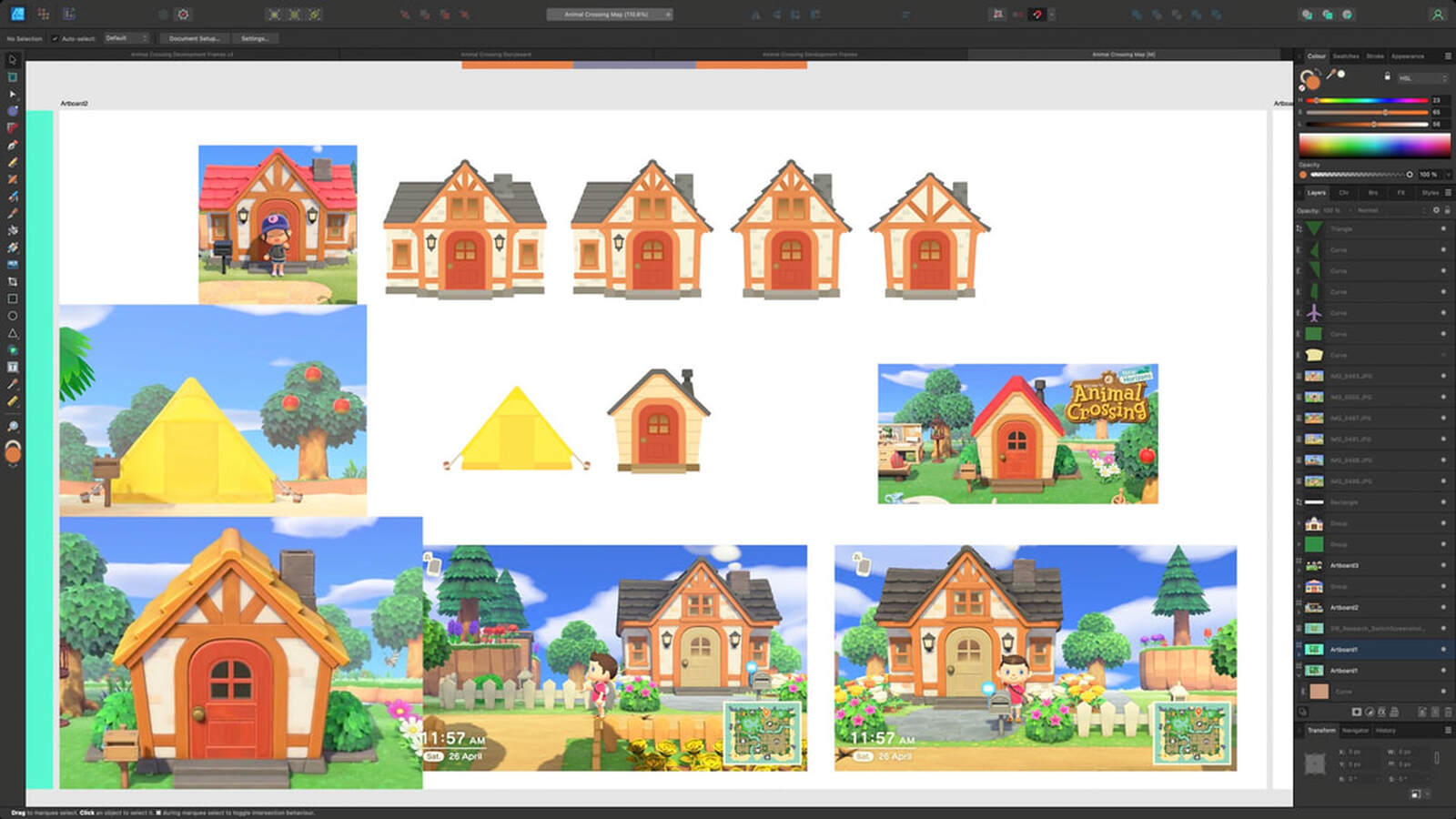Select the Artboard tool
The image size is (1456, 819).
point(13,76)
